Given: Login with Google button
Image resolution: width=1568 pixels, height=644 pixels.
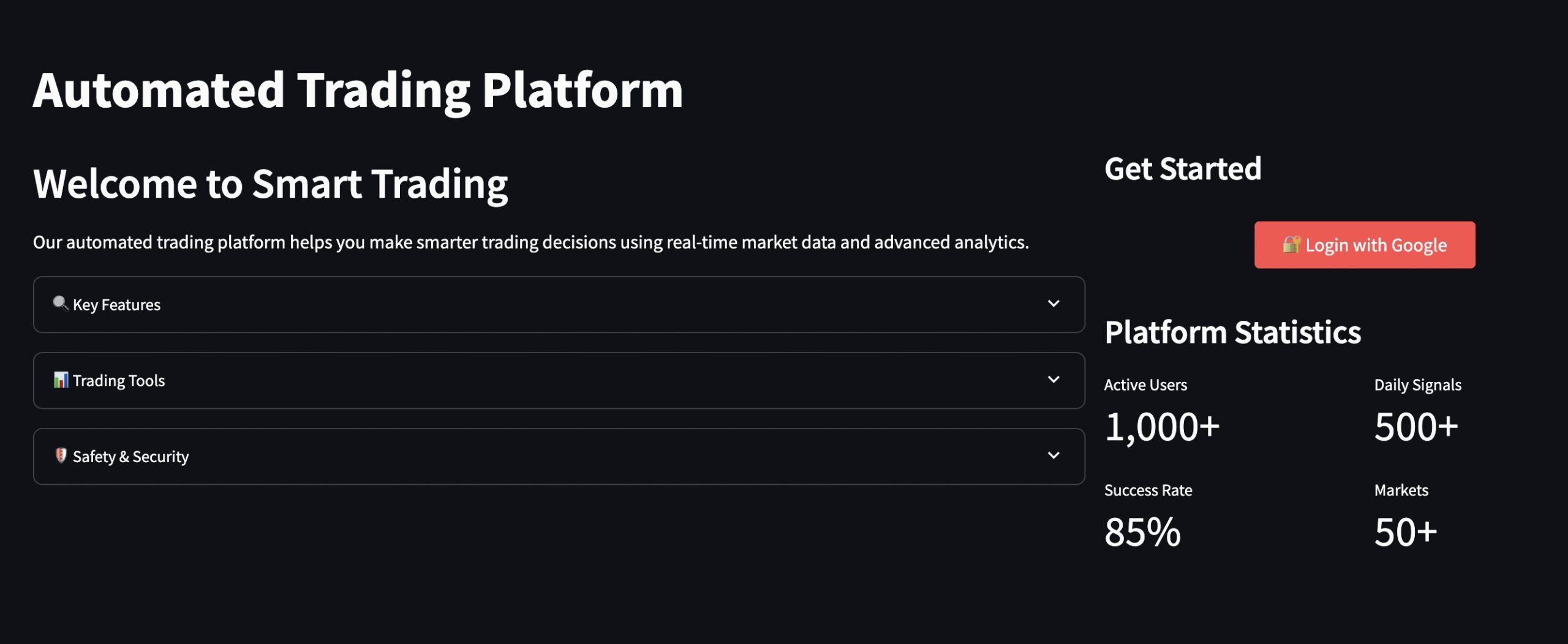Looking at the screenshot, I should tap(1365, 245).
